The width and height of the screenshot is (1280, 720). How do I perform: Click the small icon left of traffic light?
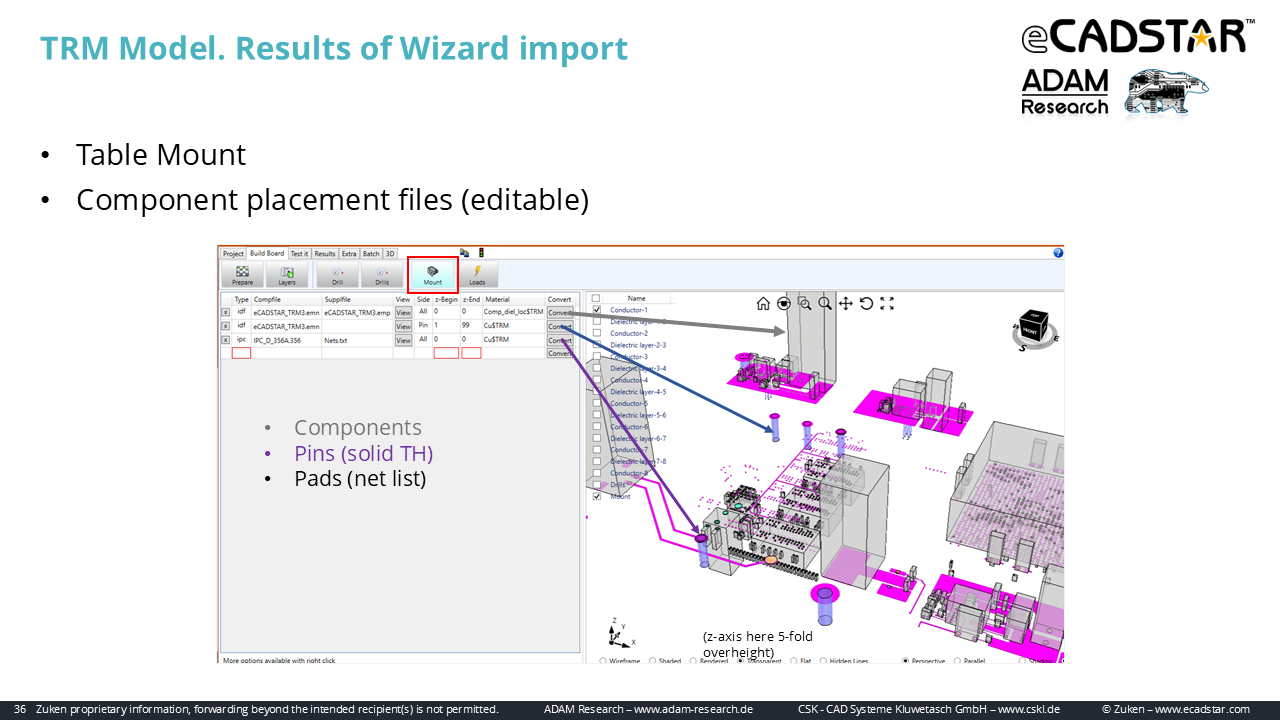pos(464,253)
